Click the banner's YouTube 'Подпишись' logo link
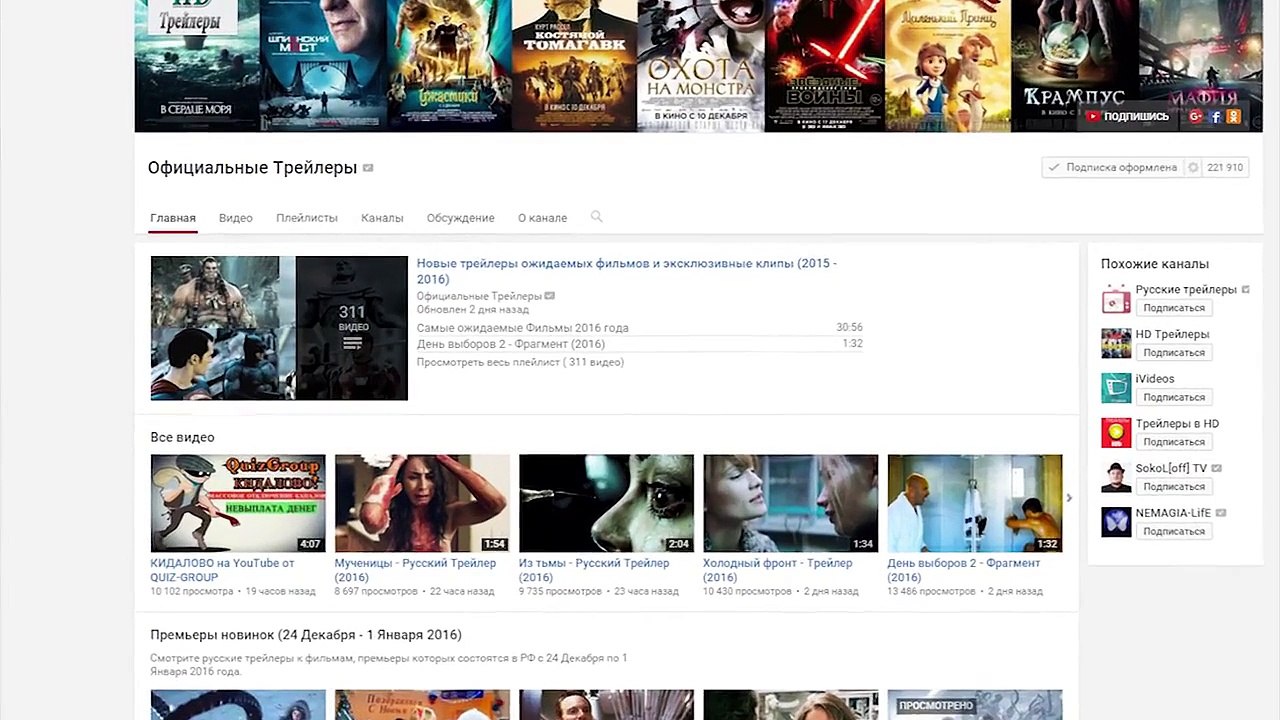 [x=1127, y=116]
